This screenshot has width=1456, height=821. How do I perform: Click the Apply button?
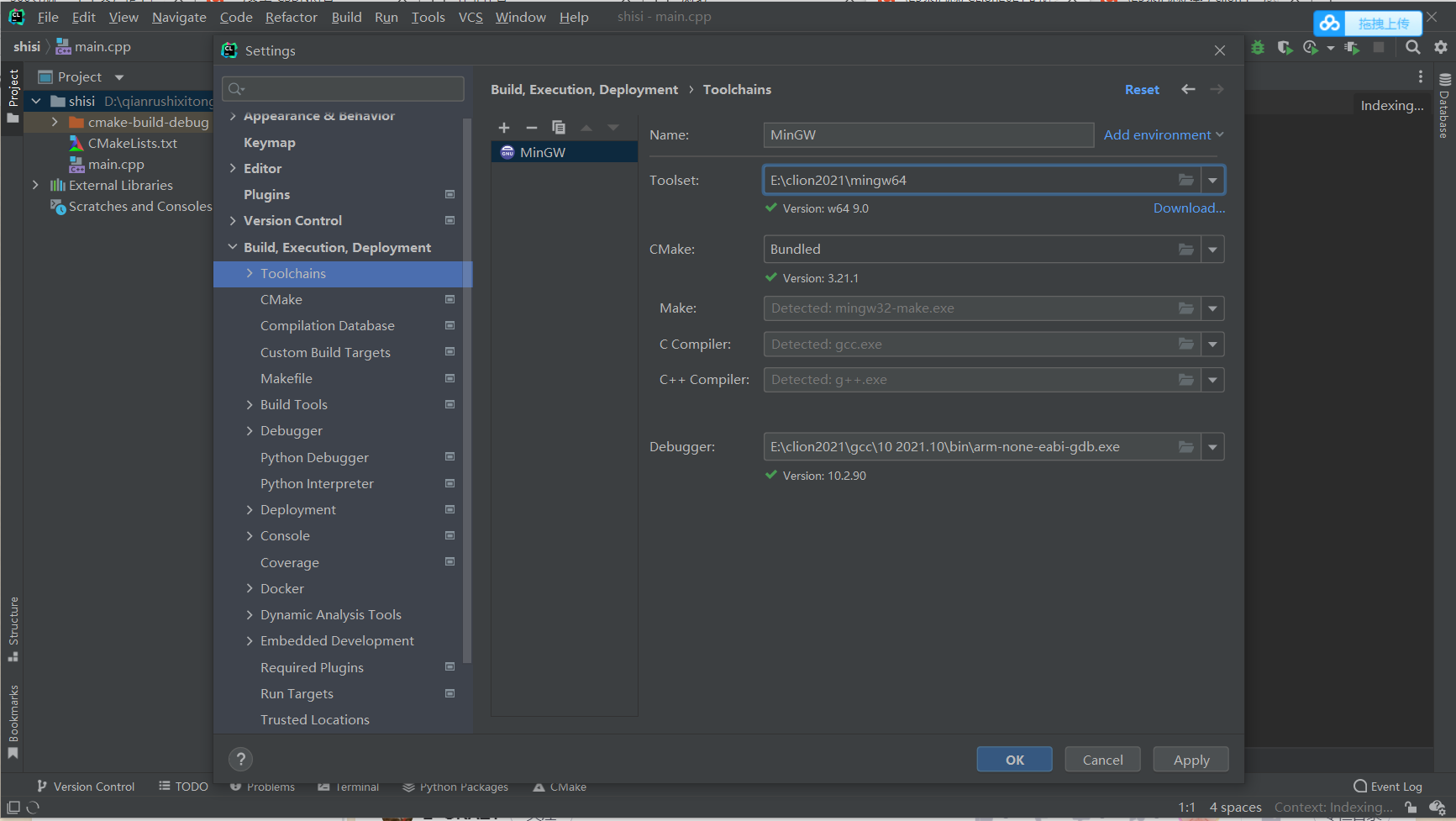[1191, 760]
